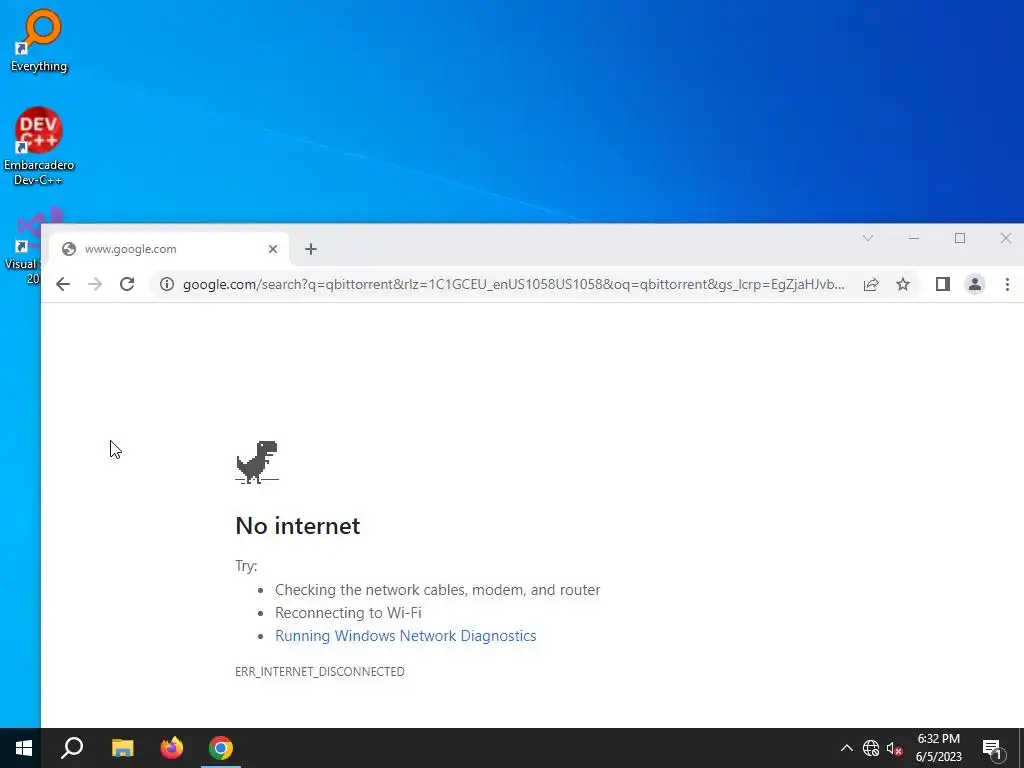Maximize the Chrome window

[960, 238]
